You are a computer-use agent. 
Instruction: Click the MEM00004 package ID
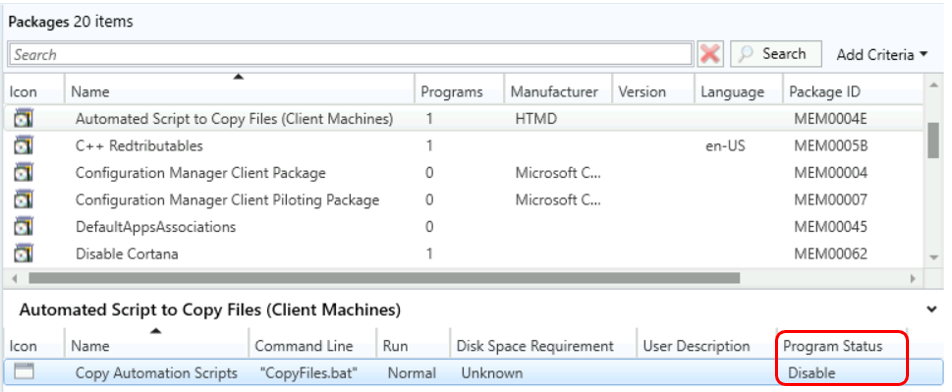coord(830,172)
